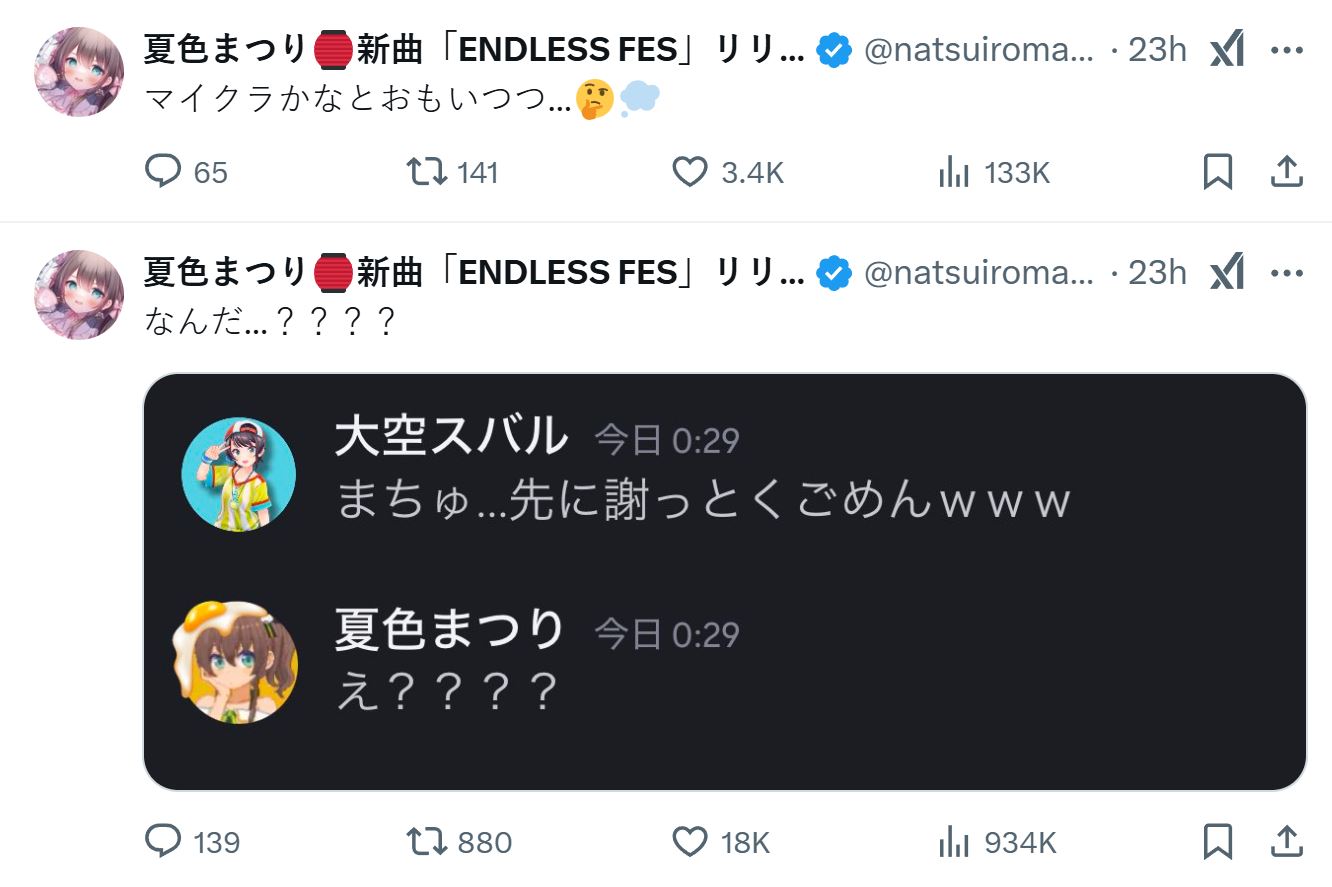Image resolution: width=1332 pixels, height=887 pixels.
Task: Open more options menu on first tweet
Action: click(1286, 49)
